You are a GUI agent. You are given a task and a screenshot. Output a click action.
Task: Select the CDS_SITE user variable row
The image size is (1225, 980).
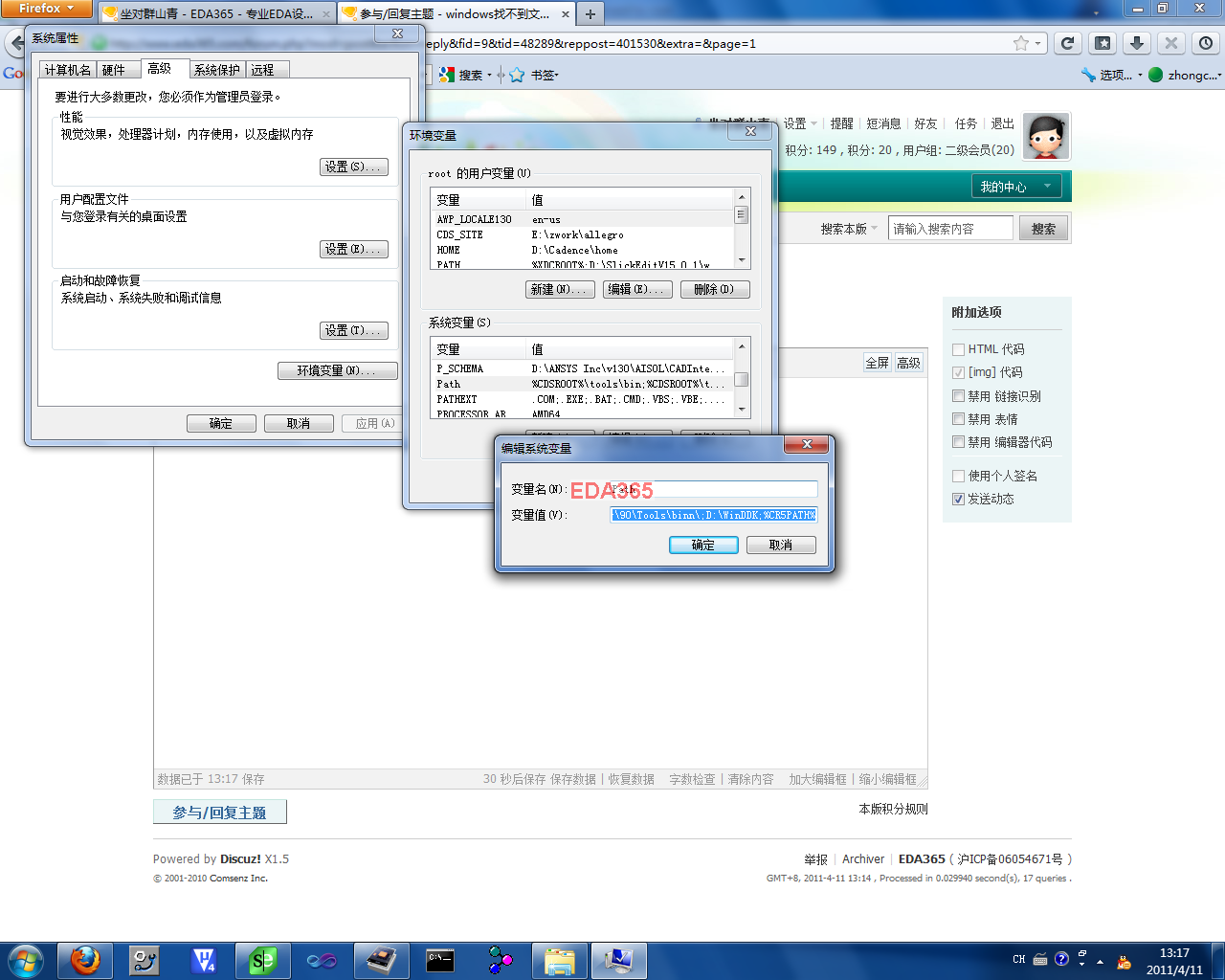click(x=582, y=234)
